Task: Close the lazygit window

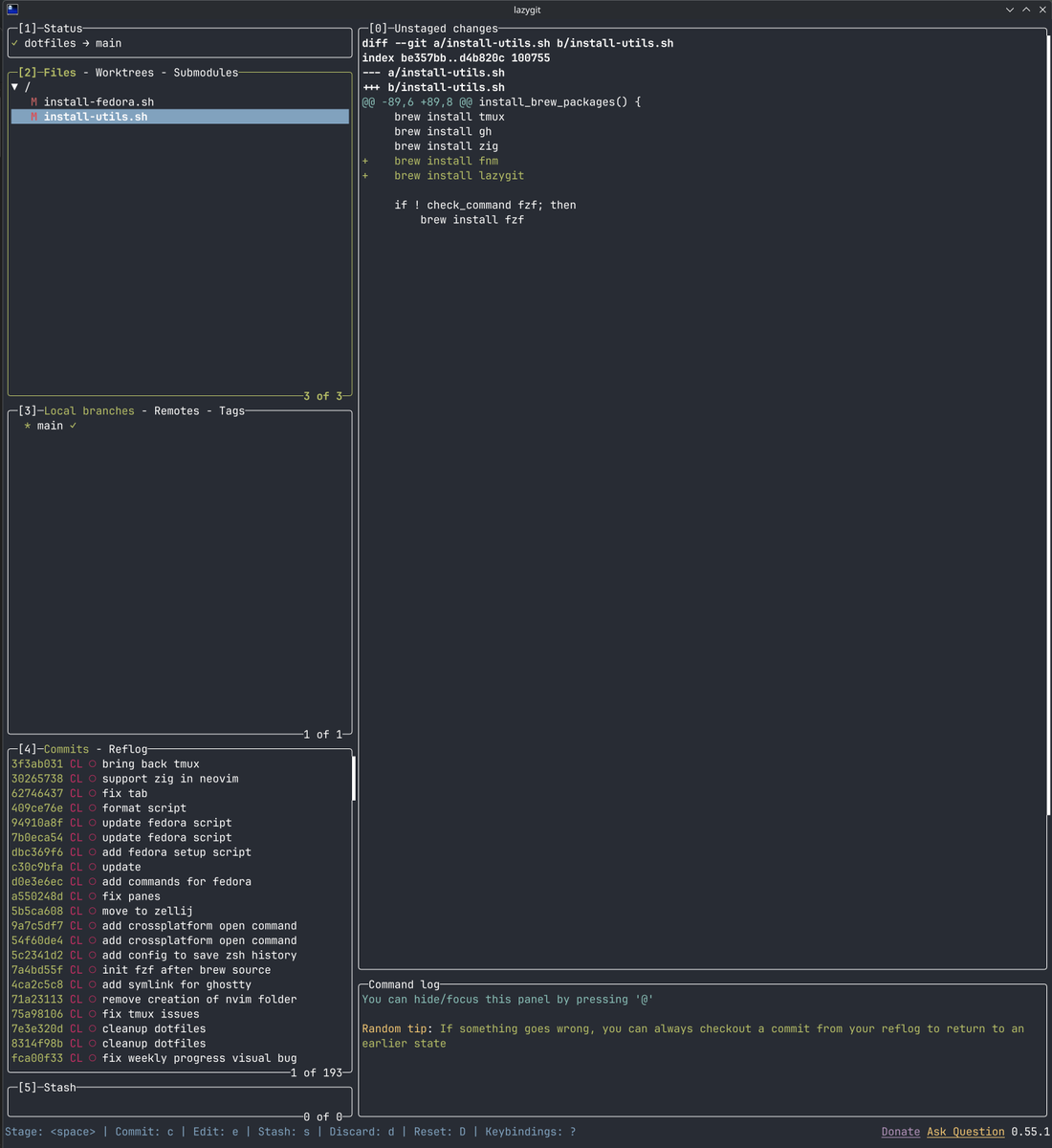Action: [1042, 10]
